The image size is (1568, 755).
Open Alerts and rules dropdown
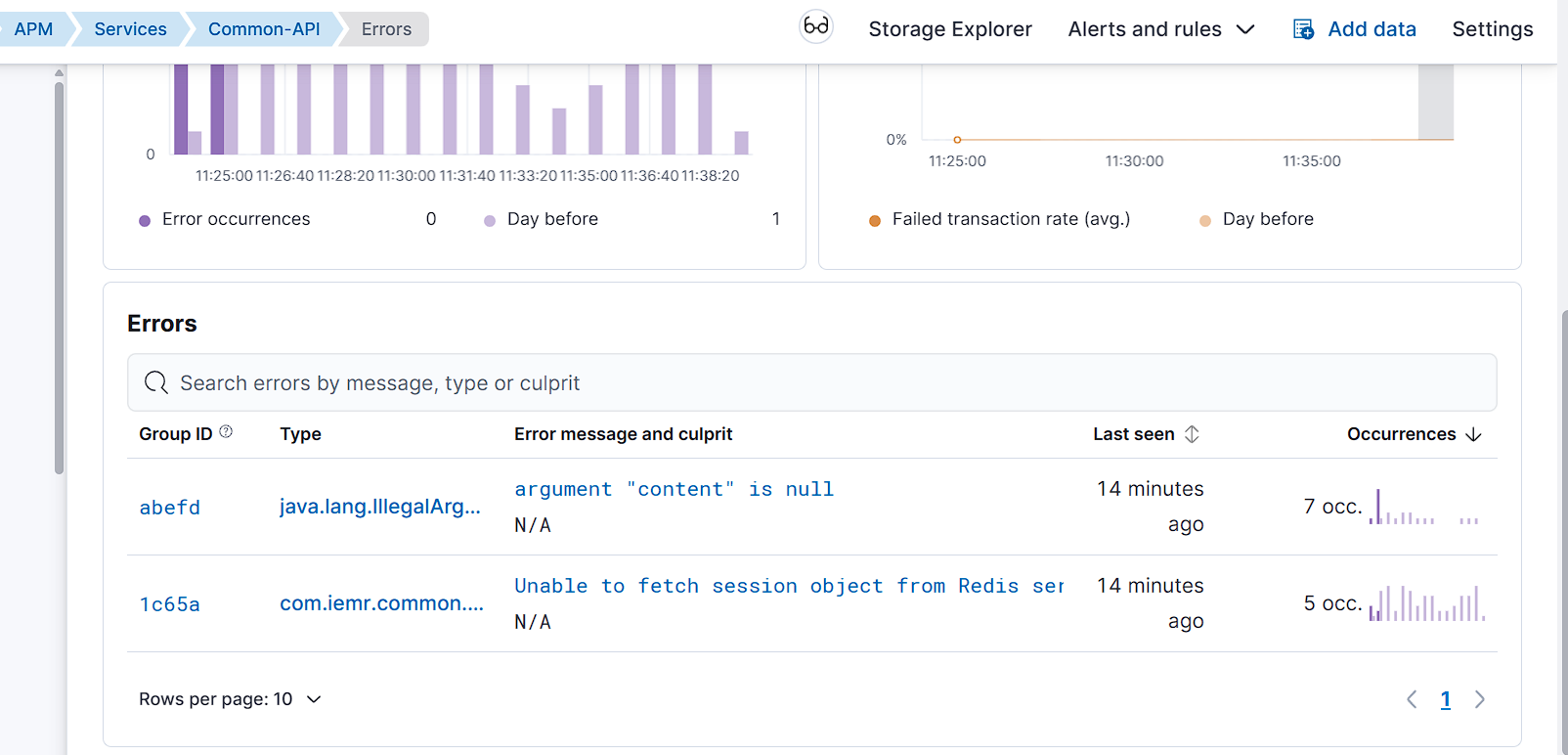point(1160,29)
